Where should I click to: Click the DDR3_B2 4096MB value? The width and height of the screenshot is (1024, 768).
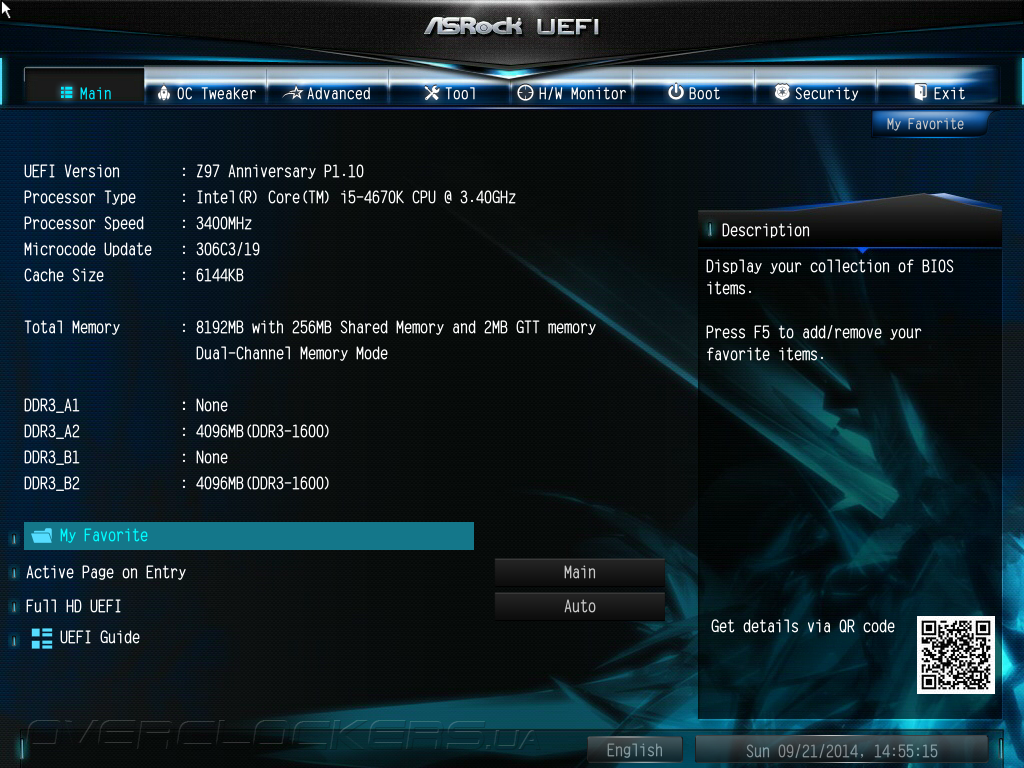click(x=263, y=484)
